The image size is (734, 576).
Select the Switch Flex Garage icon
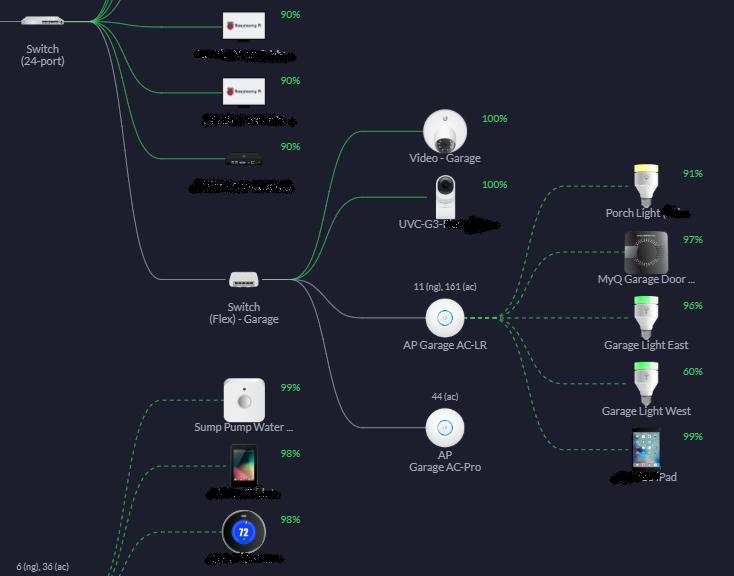click(x=244, y=280)
